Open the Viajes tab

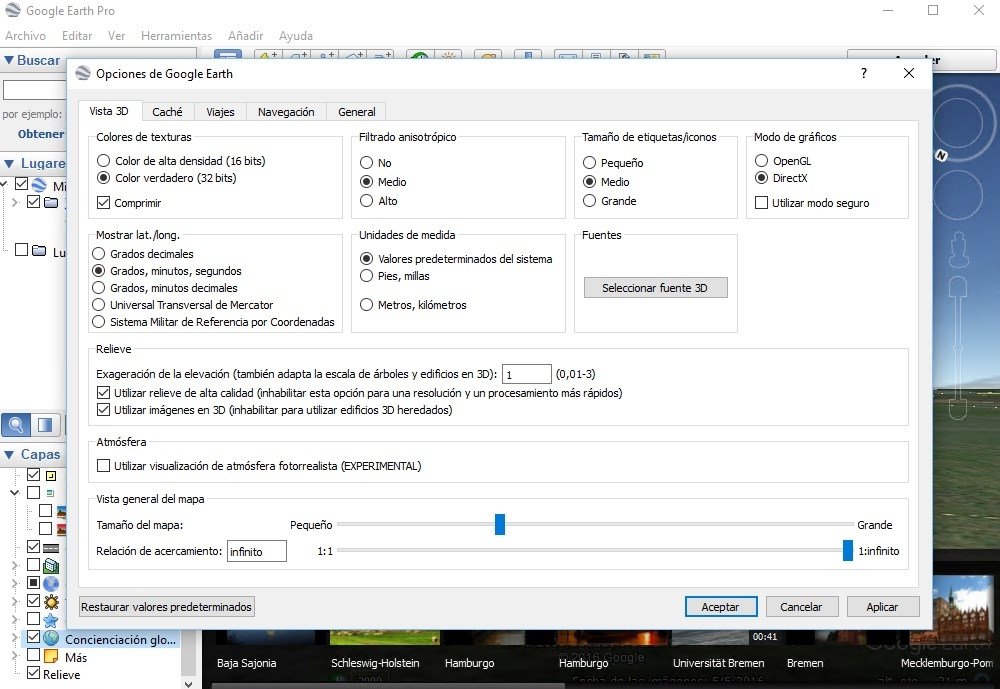pyautogui.click(x=220, y=112)
